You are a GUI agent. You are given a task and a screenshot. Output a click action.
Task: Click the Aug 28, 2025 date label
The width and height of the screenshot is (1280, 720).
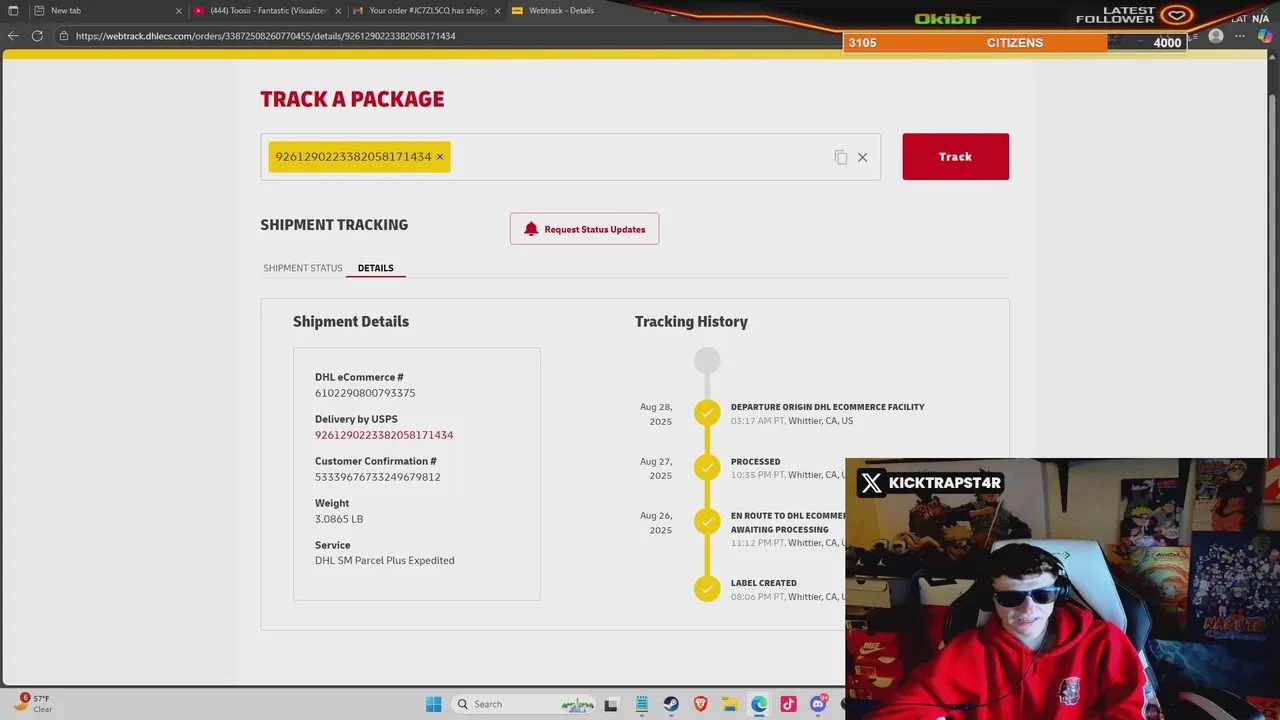pos(656,414)
